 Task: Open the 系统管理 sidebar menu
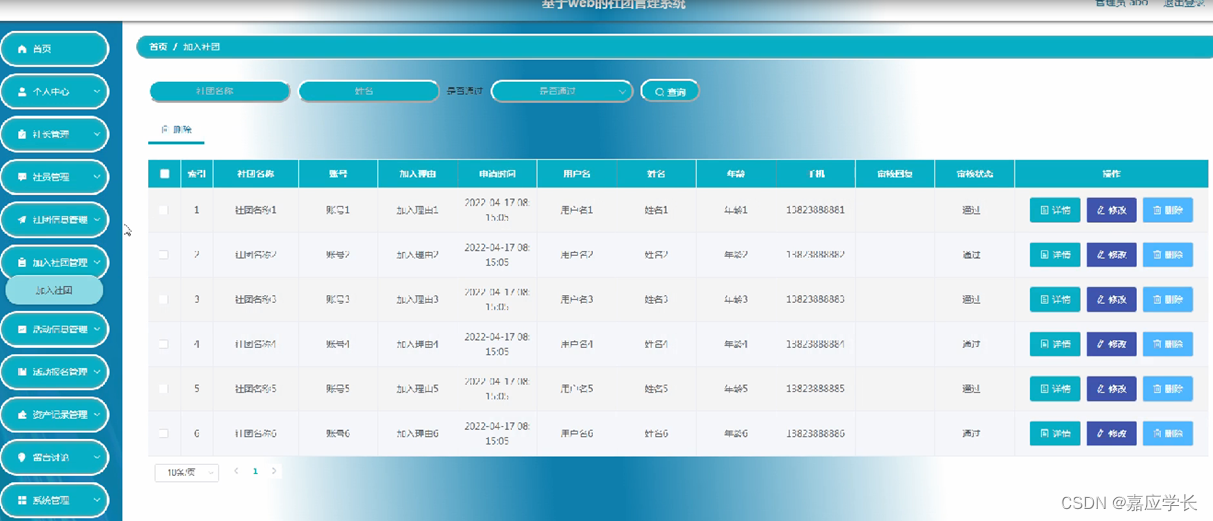pyautogui.click(x=54, y=500)
